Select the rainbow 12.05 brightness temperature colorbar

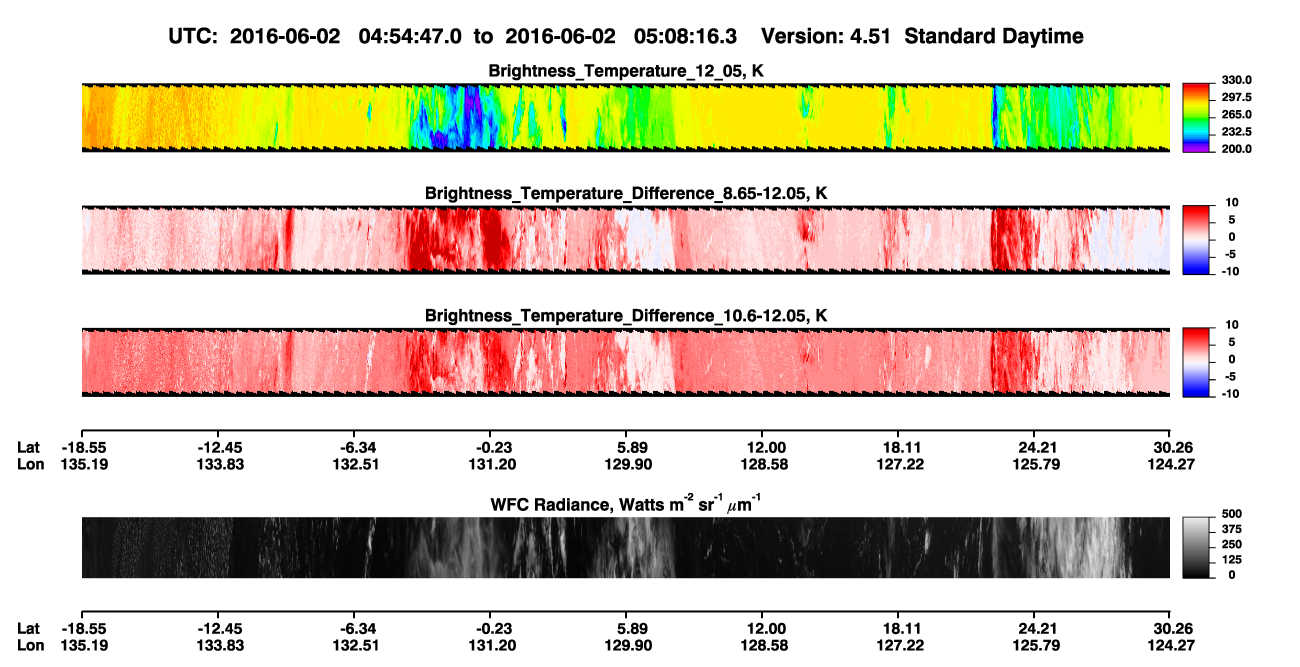[1195, 118]
